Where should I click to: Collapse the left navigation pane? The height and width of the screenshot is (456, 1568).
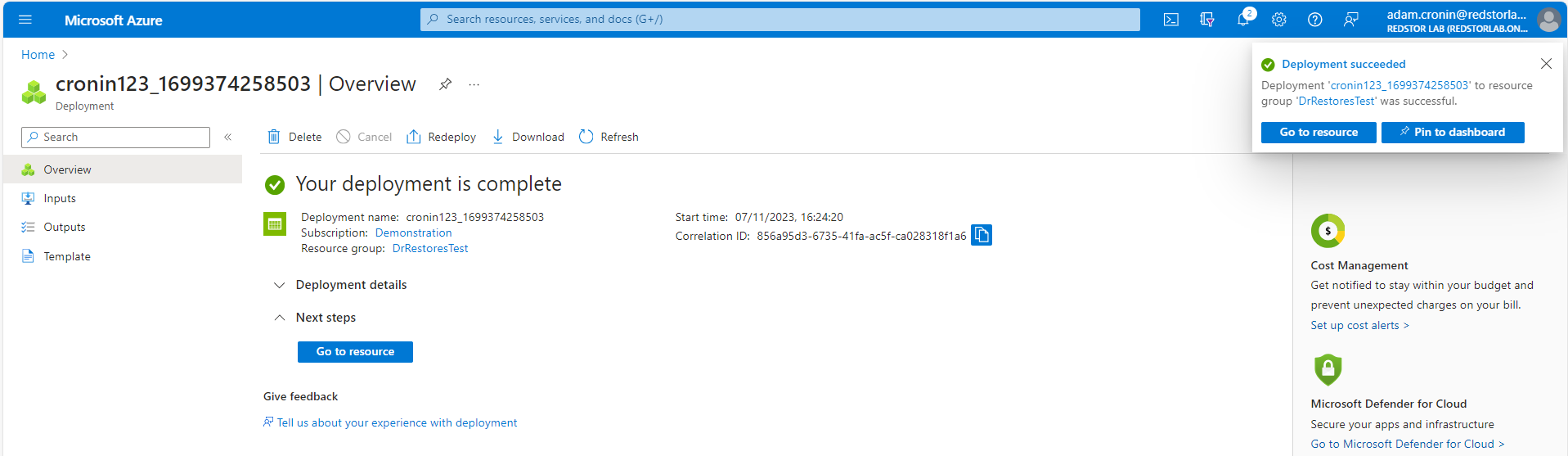pos(228,137)
